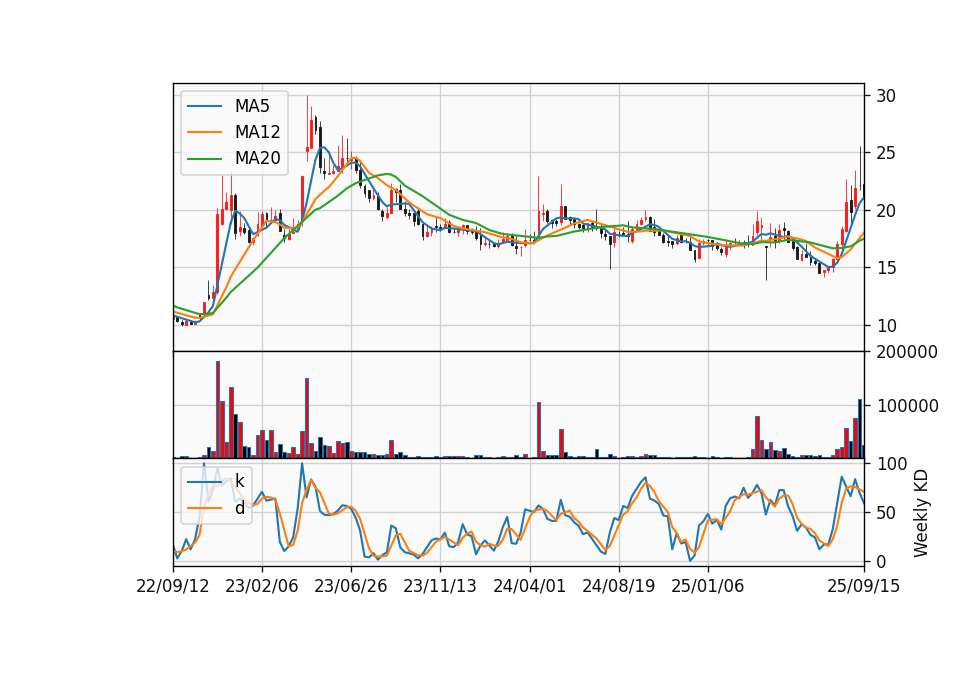Click the KD axis value 50
Screen dimensions: 960x690
click(886, 512)
